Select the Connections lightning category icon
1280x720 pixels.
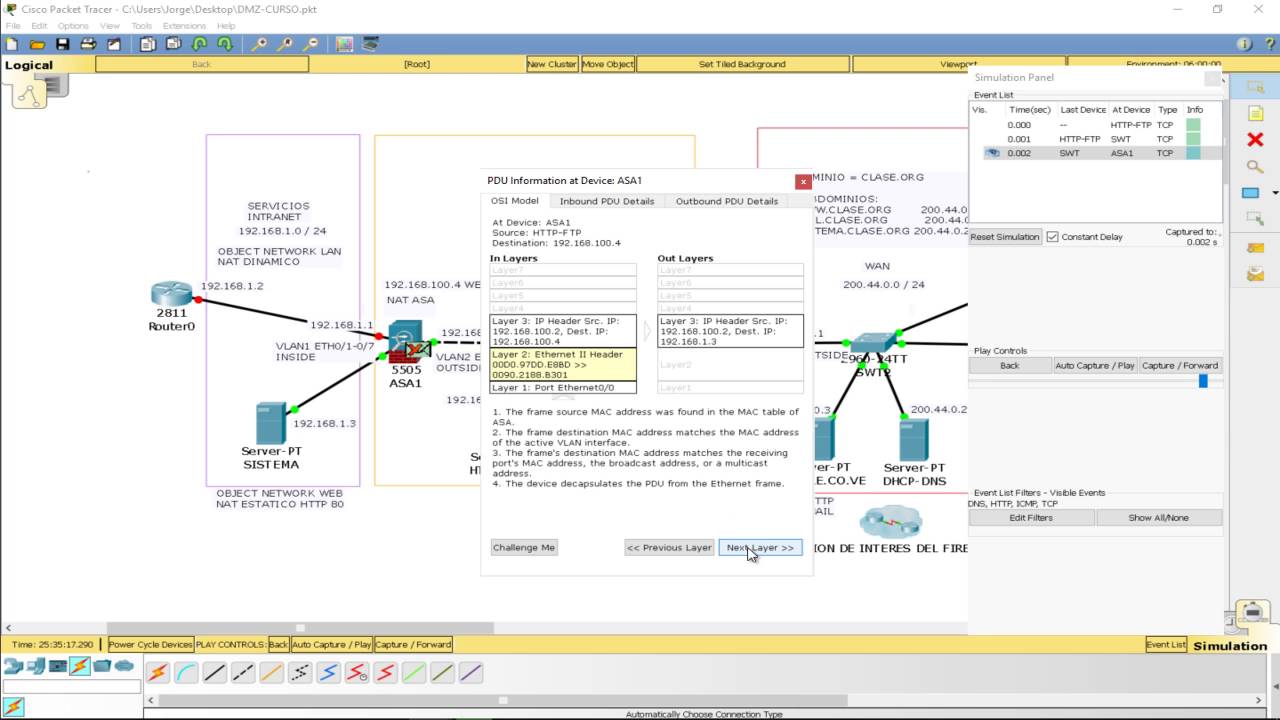pos(80,666)
